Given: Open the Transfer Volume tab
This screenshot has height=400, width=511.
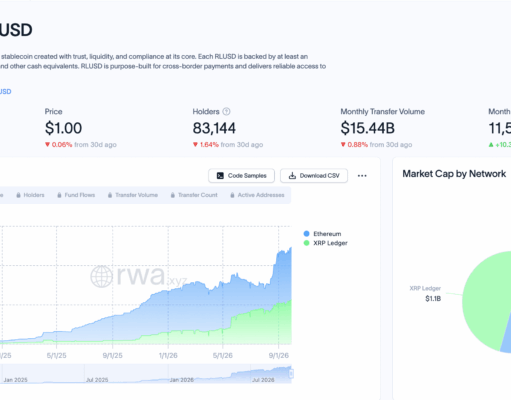Looking at the screenshot, I should click(x=133, y=195).
